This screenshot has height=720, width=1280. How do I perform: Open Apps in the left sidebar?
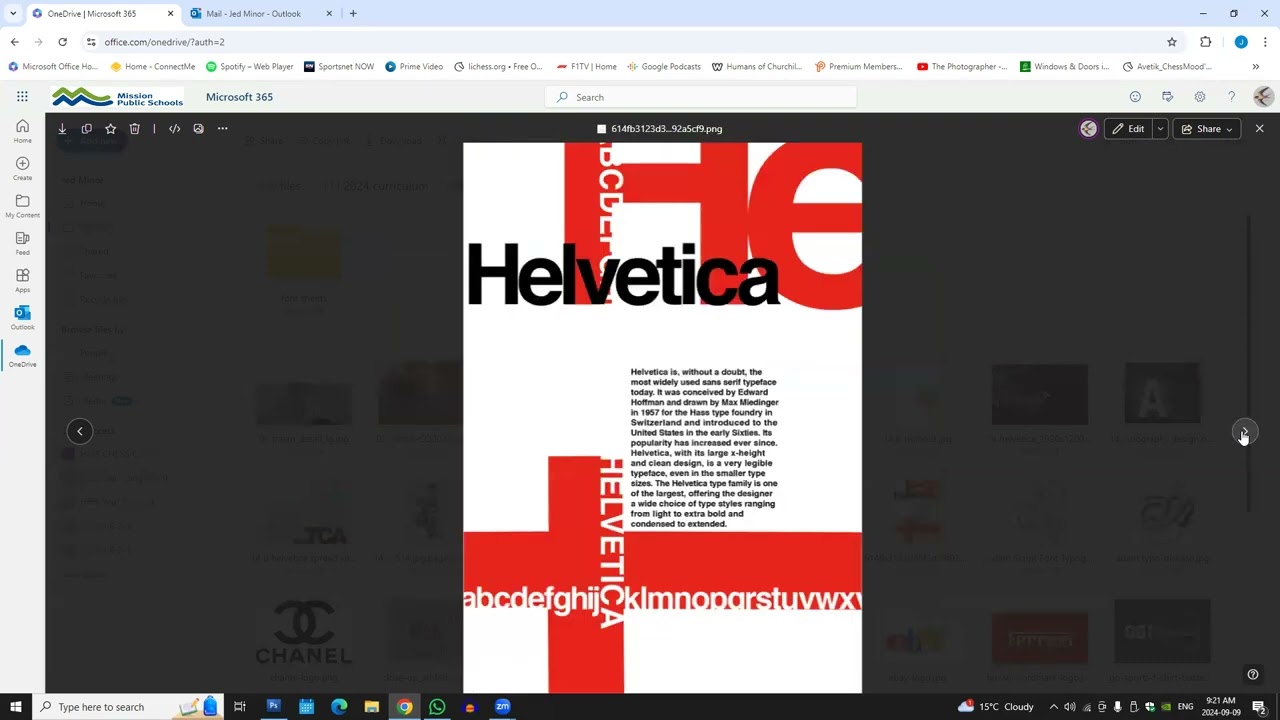pos(22,280)
